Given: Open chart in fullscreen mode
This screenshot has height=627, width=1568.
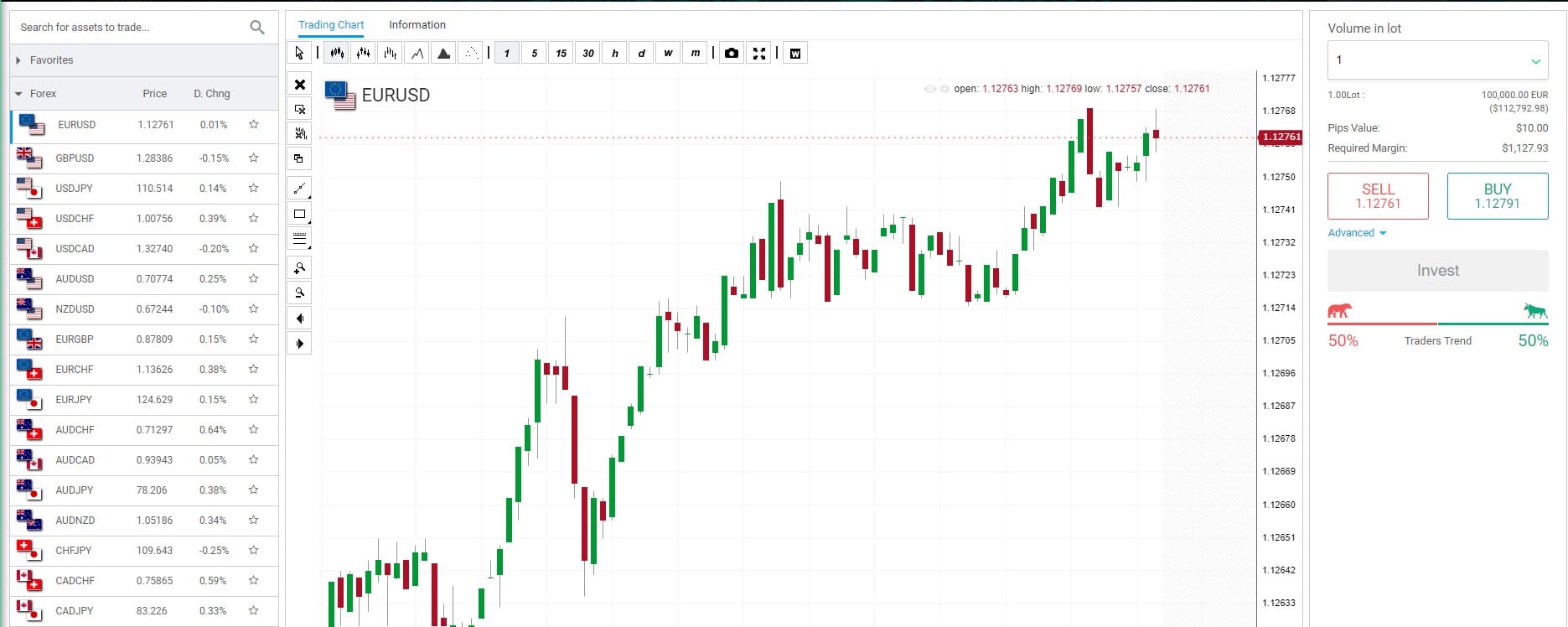Looking at the screenshot, I should pyautogui.click(x=759, y=53).
